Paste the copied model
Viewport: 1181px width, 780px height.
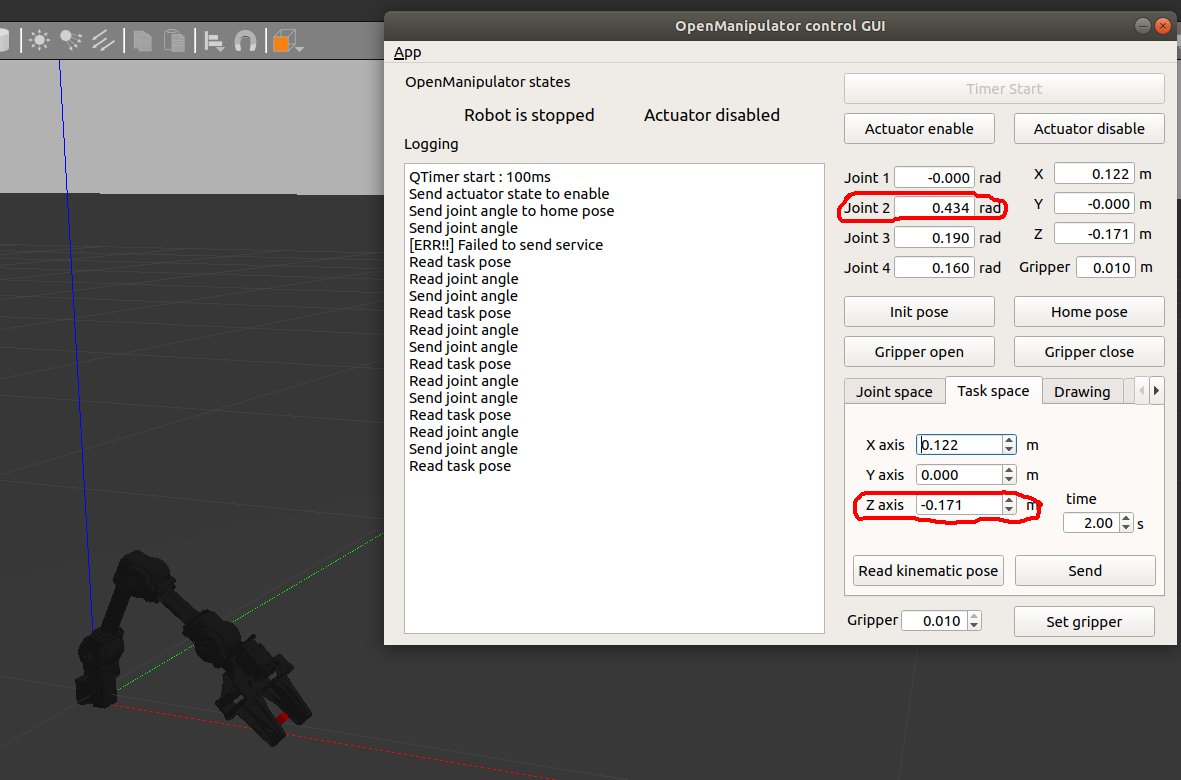(x=173, y=40)
